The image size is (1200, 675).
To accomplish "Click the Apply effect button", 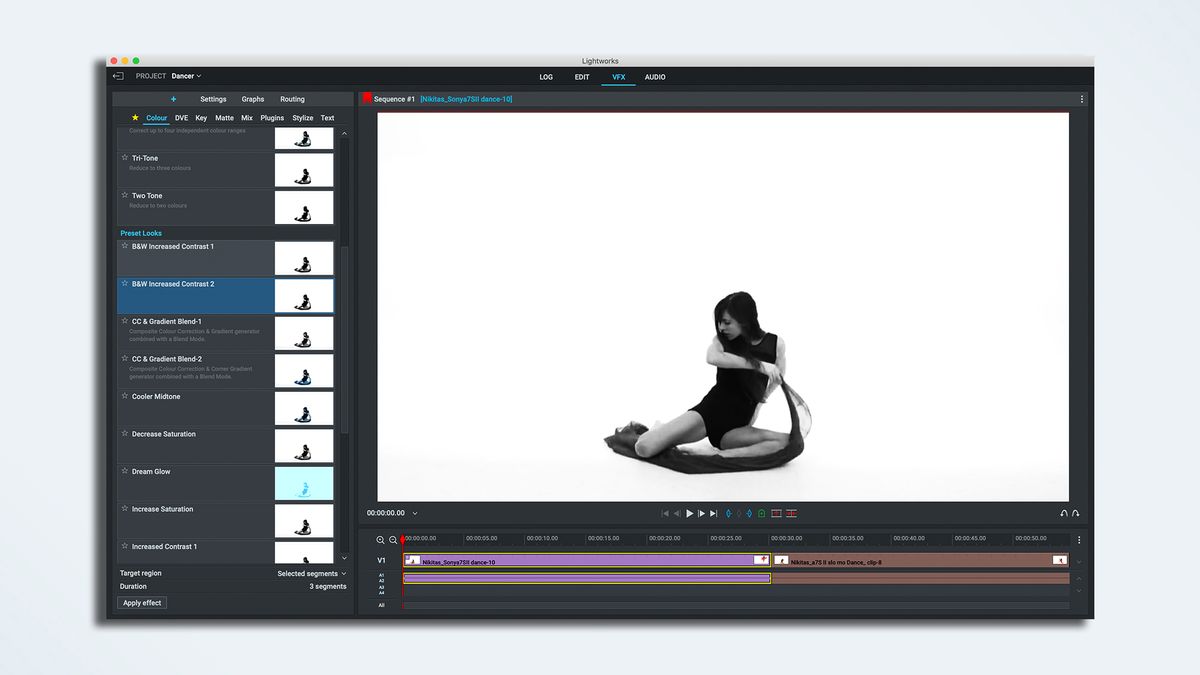I will point(141,602).
